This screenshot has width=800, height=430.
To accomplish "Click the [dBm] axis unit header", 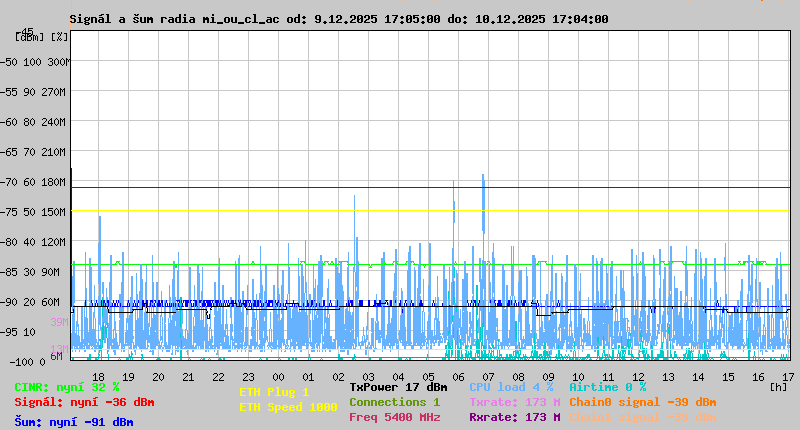I will pyautogui.click(x=28, y=36).
